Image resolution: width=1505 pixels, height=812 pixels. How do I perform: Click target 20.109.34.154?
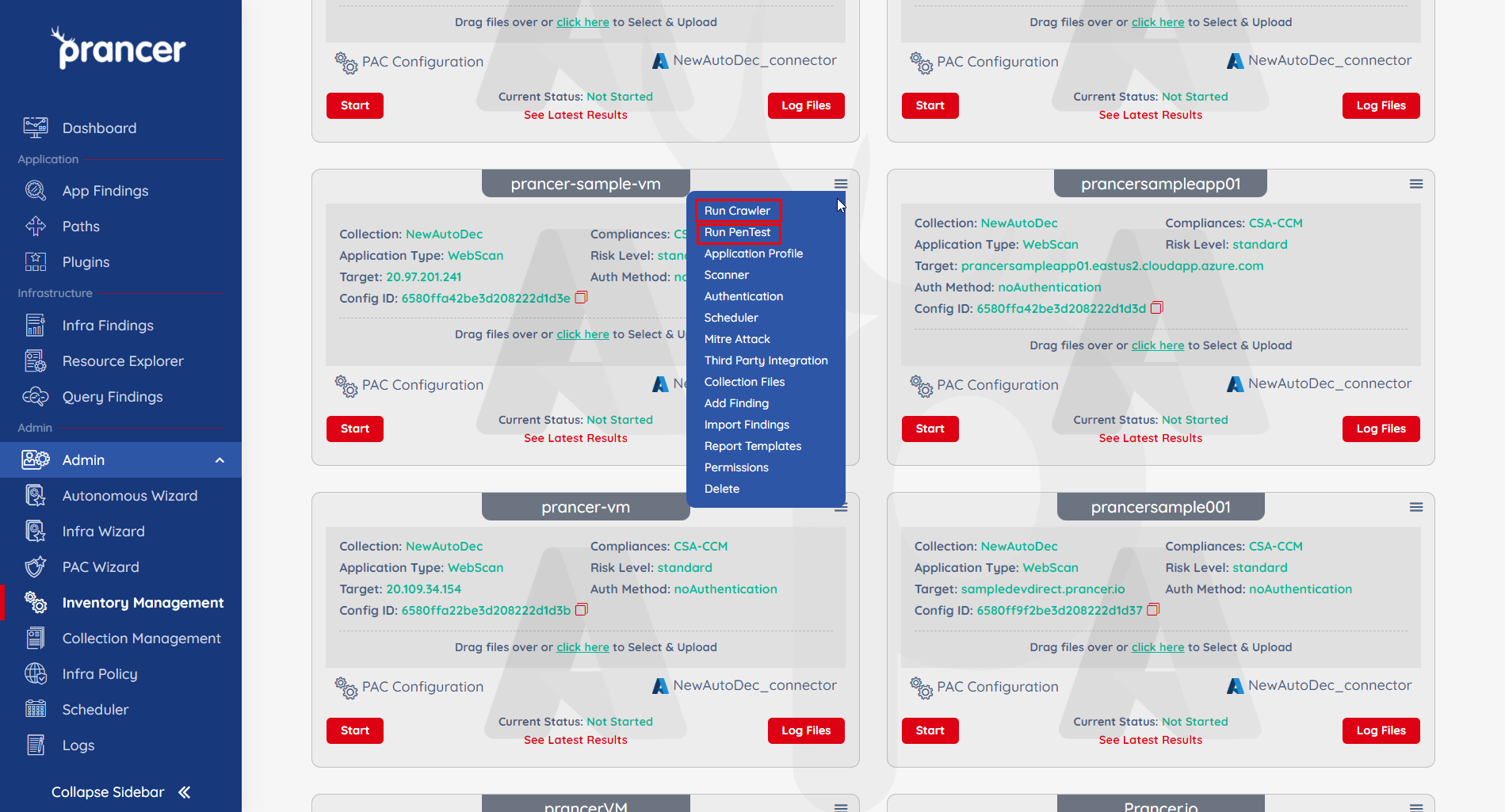pyautogui.click(x=424, y=589)
